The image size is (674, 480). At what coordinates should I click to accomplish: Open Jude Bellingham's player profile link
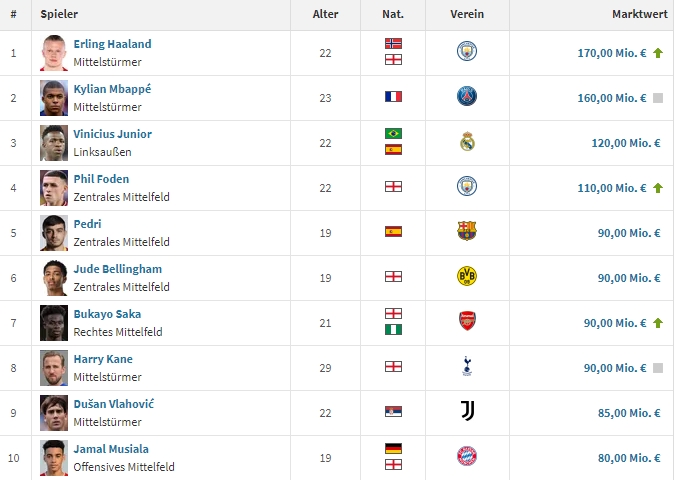(118, 269)
